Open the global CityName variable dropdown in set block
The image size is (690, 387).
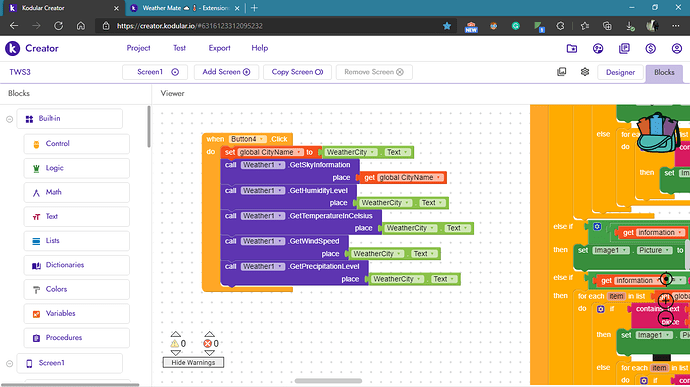[x=299, y=152]
